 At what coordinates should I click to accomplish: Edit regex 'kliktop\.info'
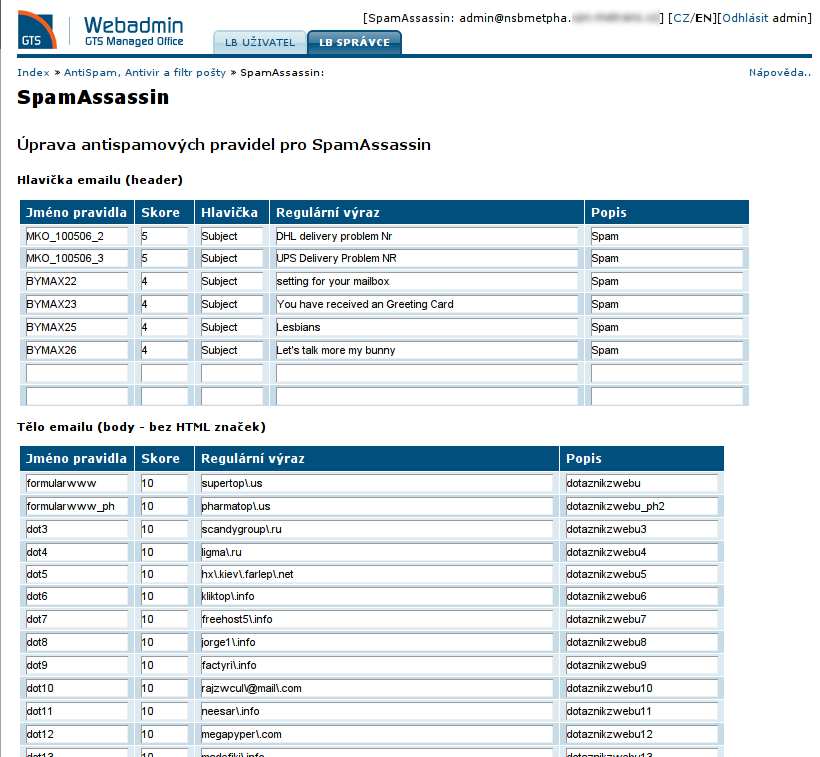tap(377, 596)
